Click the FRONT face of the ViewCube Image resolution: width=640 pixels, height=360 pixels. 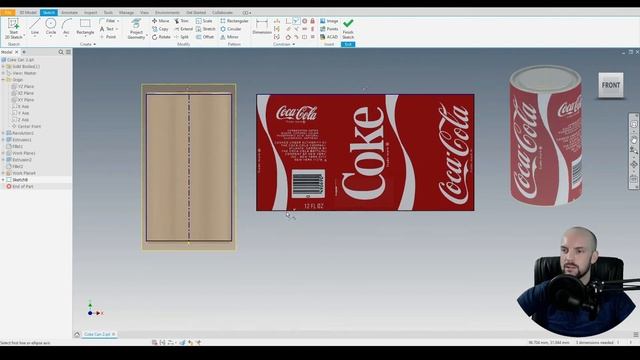pos(611,85)
